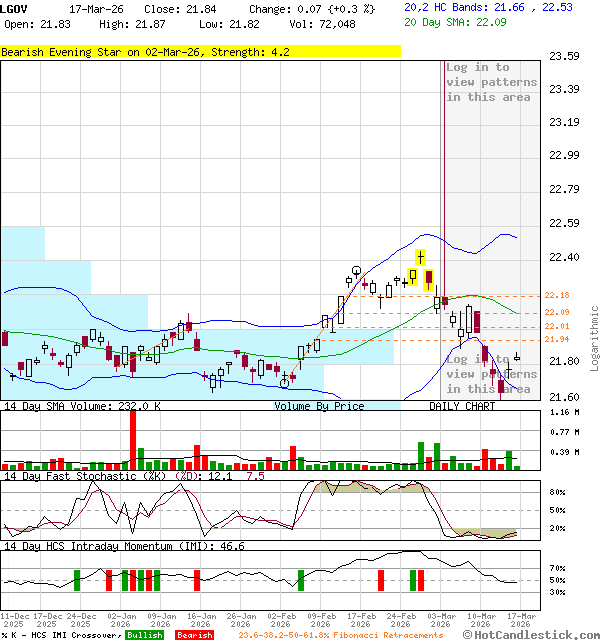Click the lower 'Log in to view patterns' notice
Viewport: 600px width, 640px height.
pos(491,374)
